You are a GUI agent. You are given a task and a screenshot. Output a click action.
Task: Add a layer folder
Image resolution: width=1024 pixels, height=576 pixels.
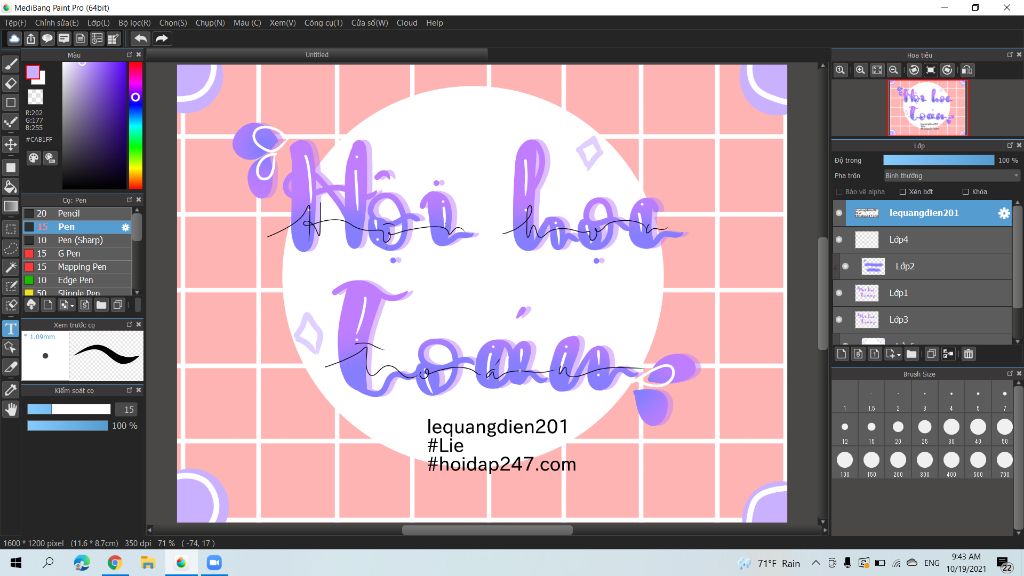pyautogui.click(x=912, y=354)
